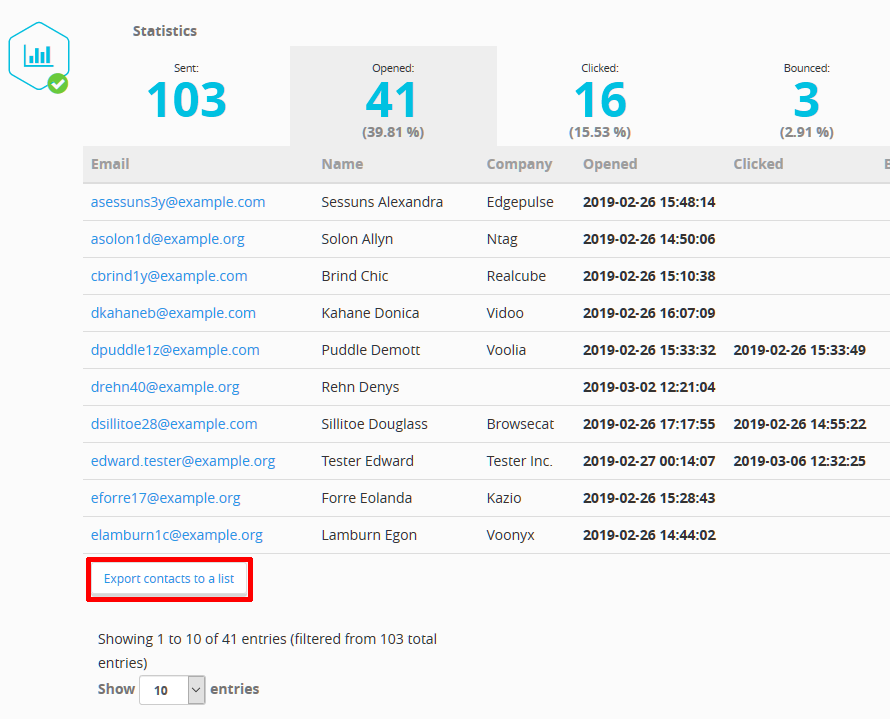Click the green checkmark badge on the logo
The width and height of the screenshot is (890, 719).
[x=57, y=84]
